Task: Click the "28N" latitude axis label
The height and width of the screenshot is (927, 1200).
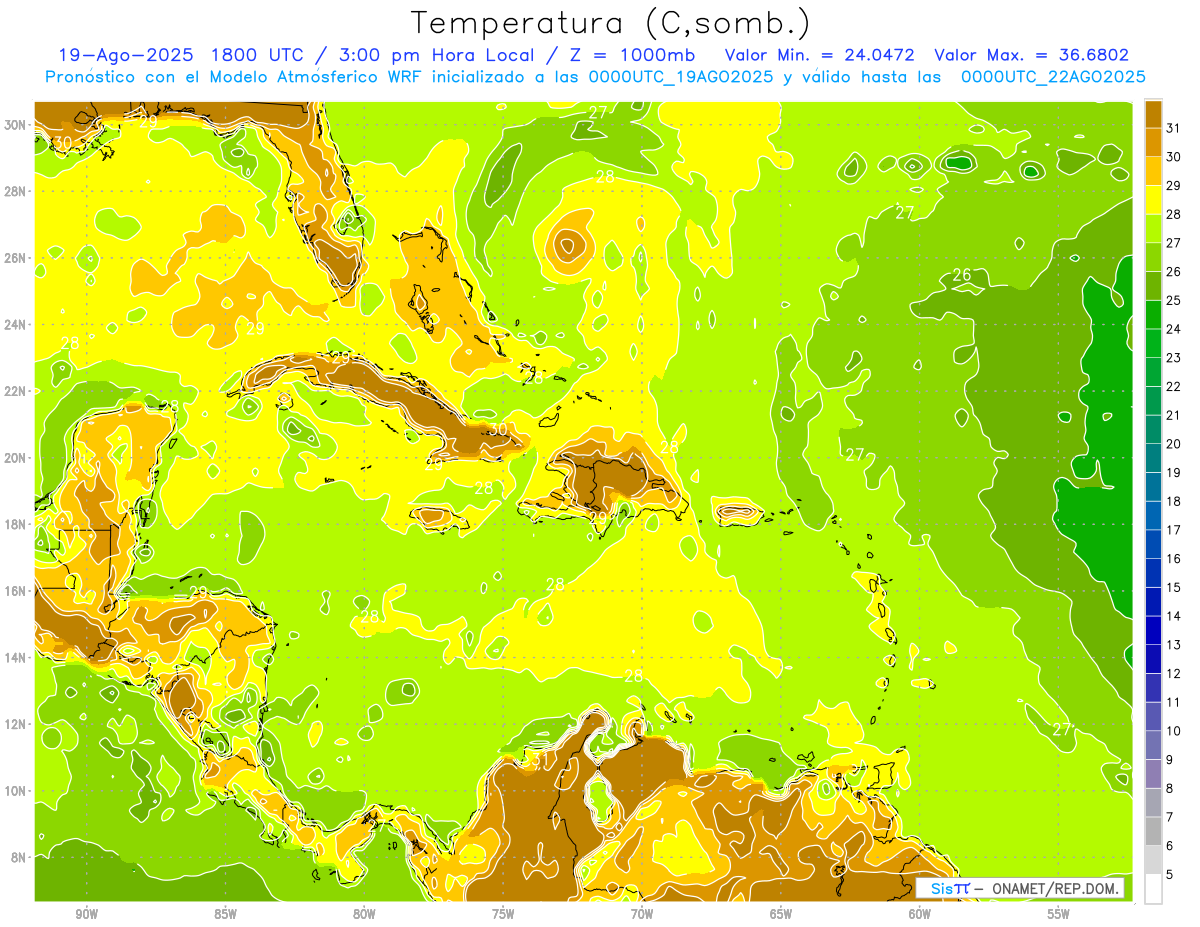Action: pos(15,191)
